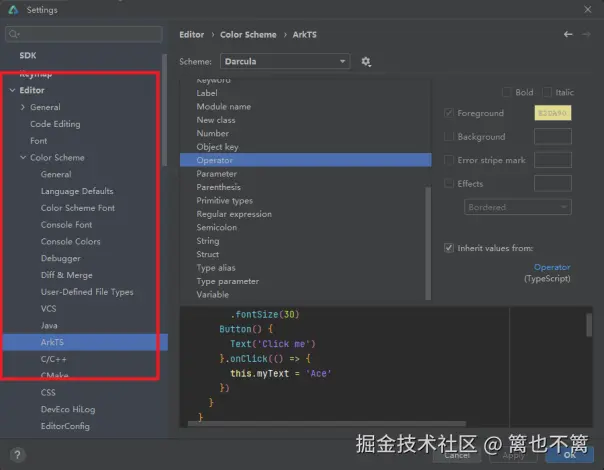Select Color Scheme Font item
The width and height of the screenshot is (604, 470).
point(78,208)
